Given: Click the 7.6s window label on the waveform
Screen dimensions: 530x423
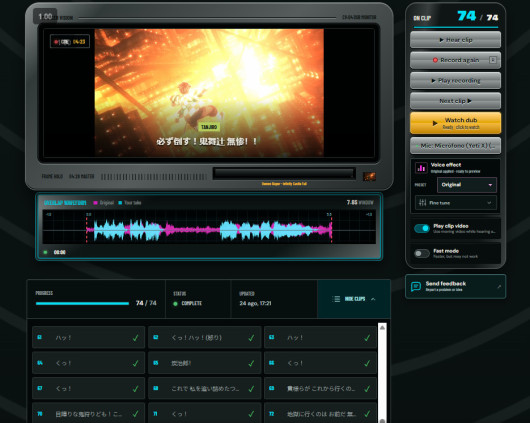Looking at the screenshot, I should pos(360,203).
